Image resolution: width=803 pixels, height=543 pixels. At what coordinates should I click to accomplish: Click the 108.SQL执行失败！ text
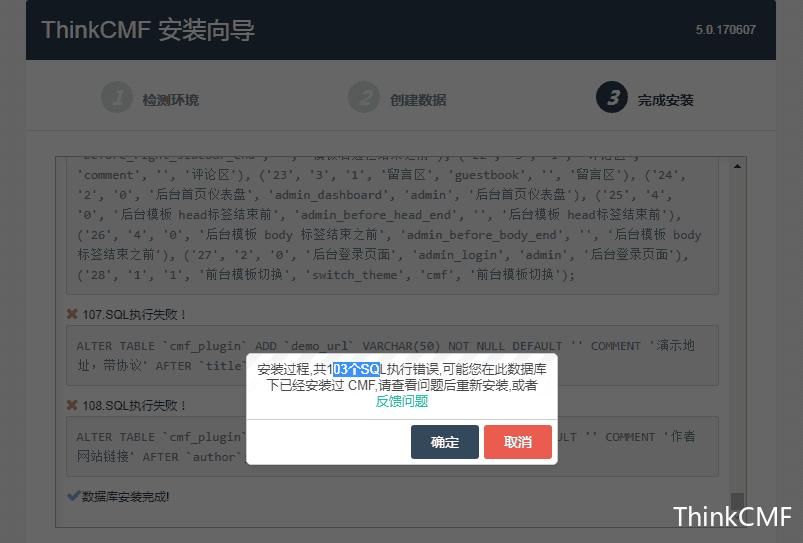[x=135, y=406]
